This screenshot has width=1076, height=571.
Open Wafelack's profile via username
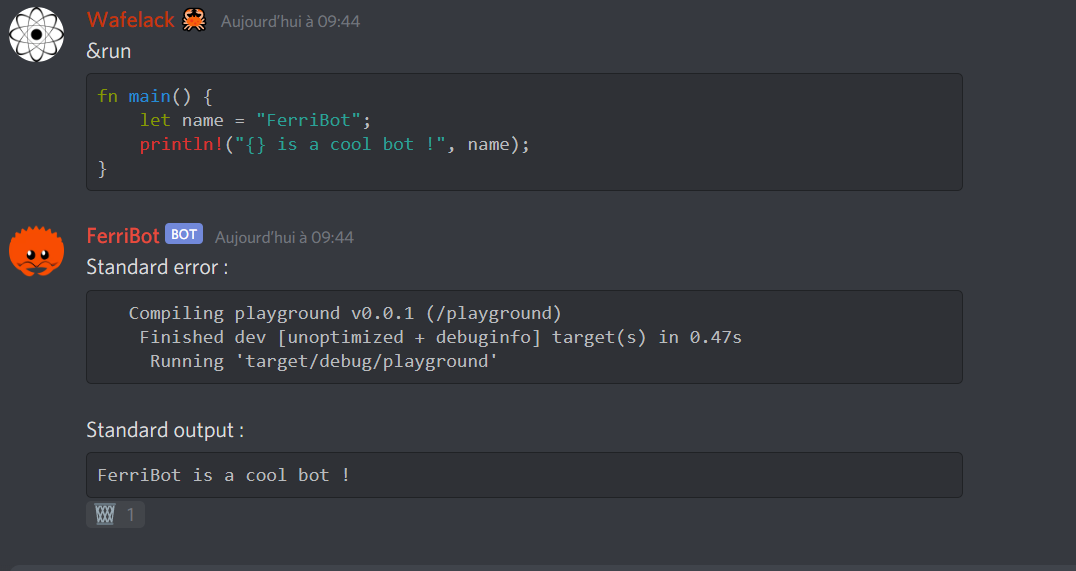(131, 20)
